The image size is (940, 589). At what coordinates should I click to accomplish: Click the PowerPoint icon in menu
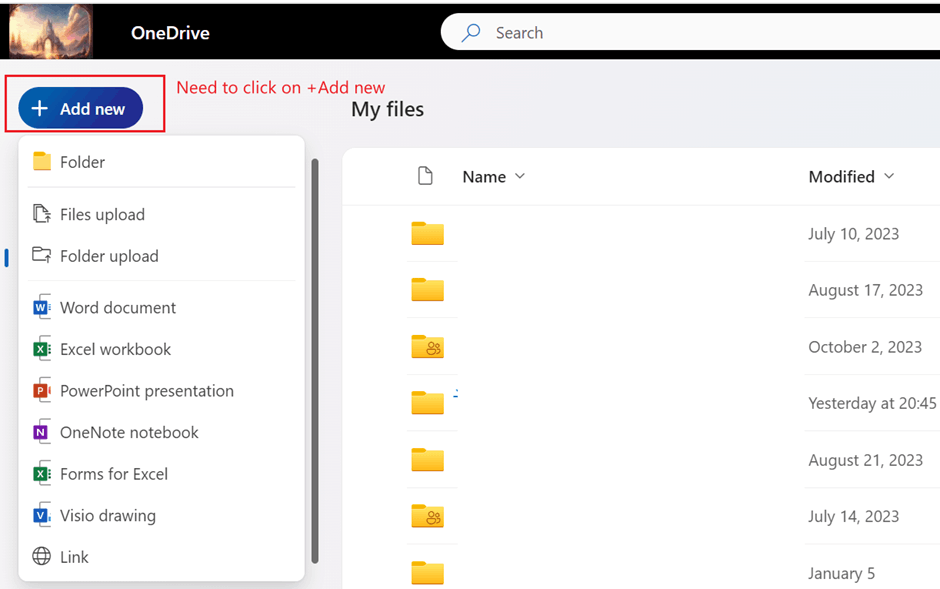tap(42, 391)
